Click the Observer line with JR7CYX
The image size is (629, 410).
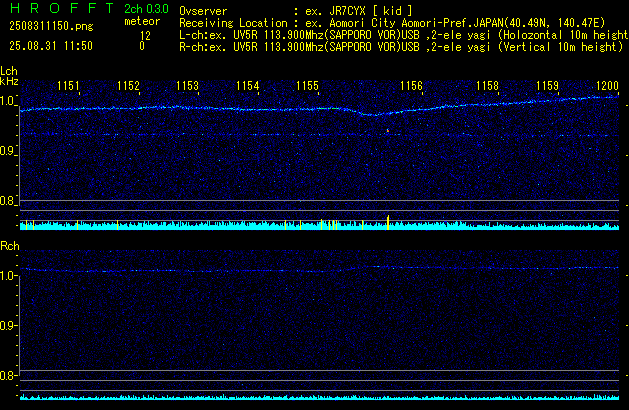pos(296,11)
